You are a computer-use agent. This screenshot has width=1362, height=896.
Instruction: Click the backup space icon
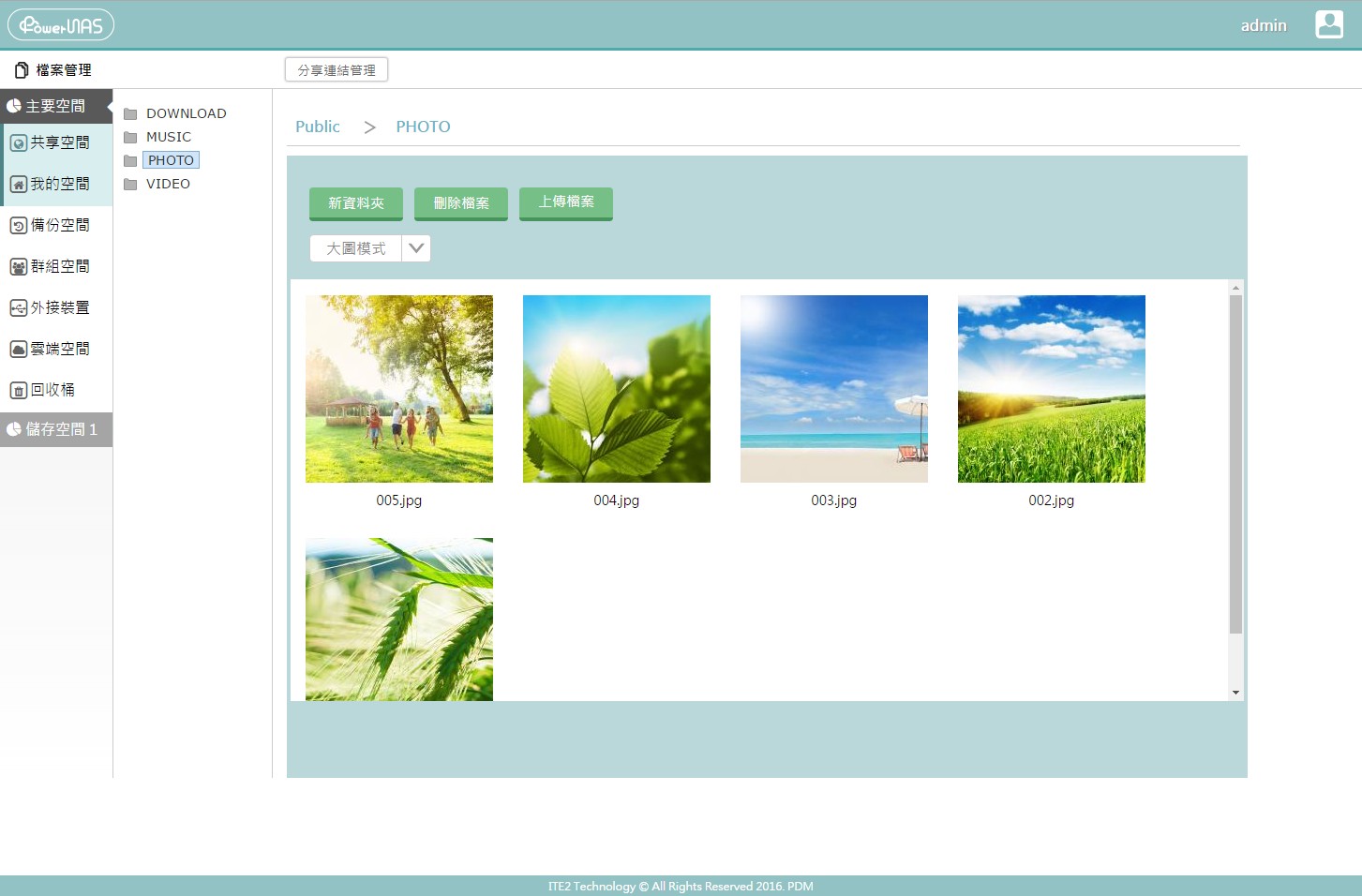18,226
